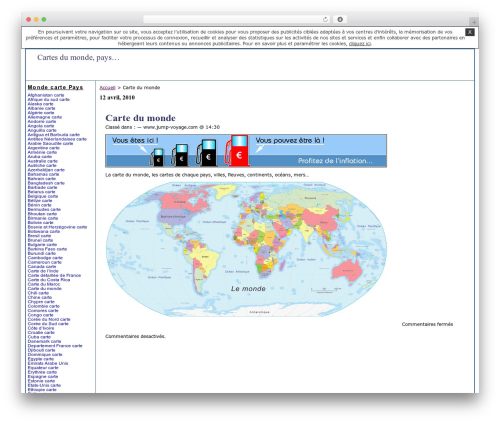Open the 'Chine carte' link

click(x=40, y=297)
